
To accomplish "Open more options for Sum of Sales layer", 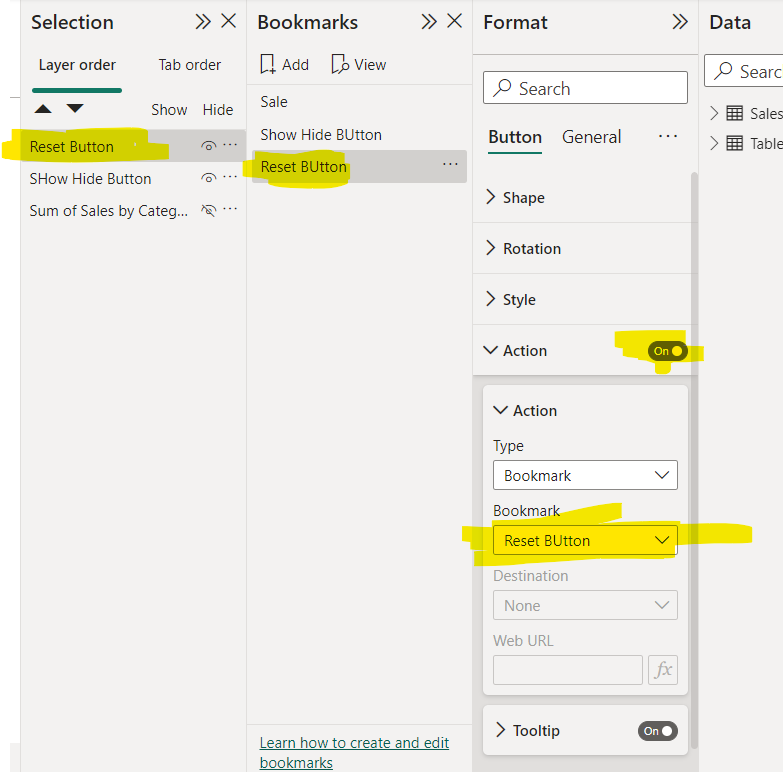I will tap(230, 209).
